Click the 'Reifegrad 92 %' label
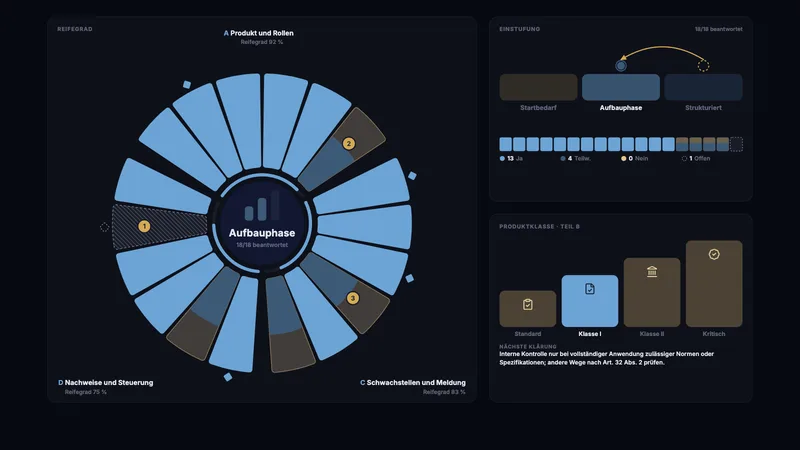The height and width of the screenshot is (450, 800). [262, 42]
